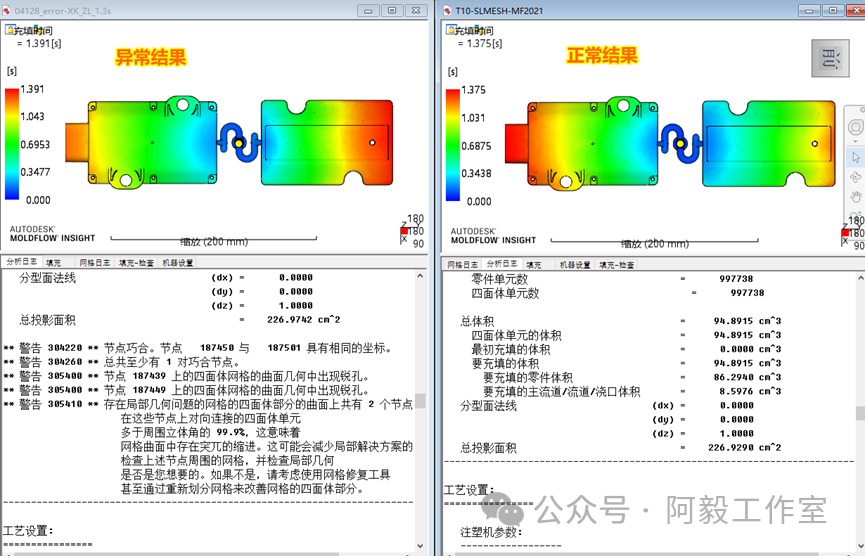Click warning 304220 coincident nodes line
The width and height of the screenshot is (865, 556).
(198, 348)
